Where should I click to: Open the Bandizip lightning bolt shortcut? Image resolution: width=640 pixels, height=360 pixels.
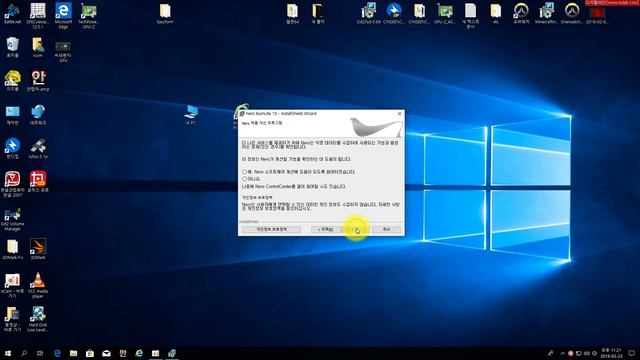[12, 148]
